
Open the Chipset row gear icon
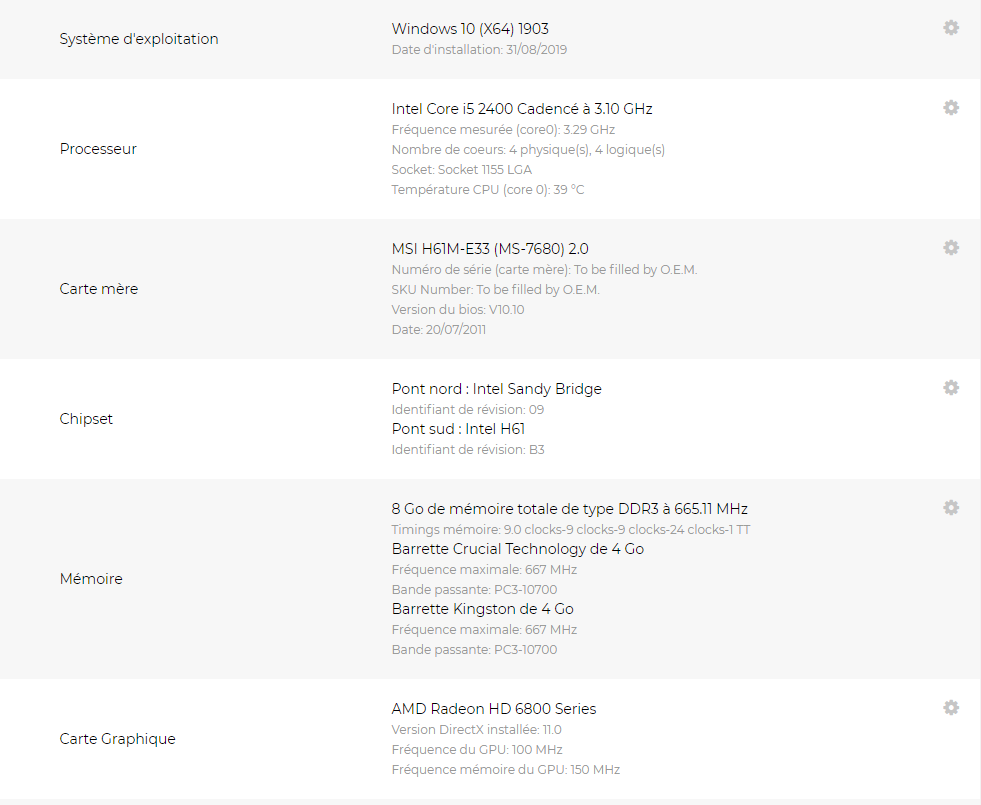tap(951, 388)
